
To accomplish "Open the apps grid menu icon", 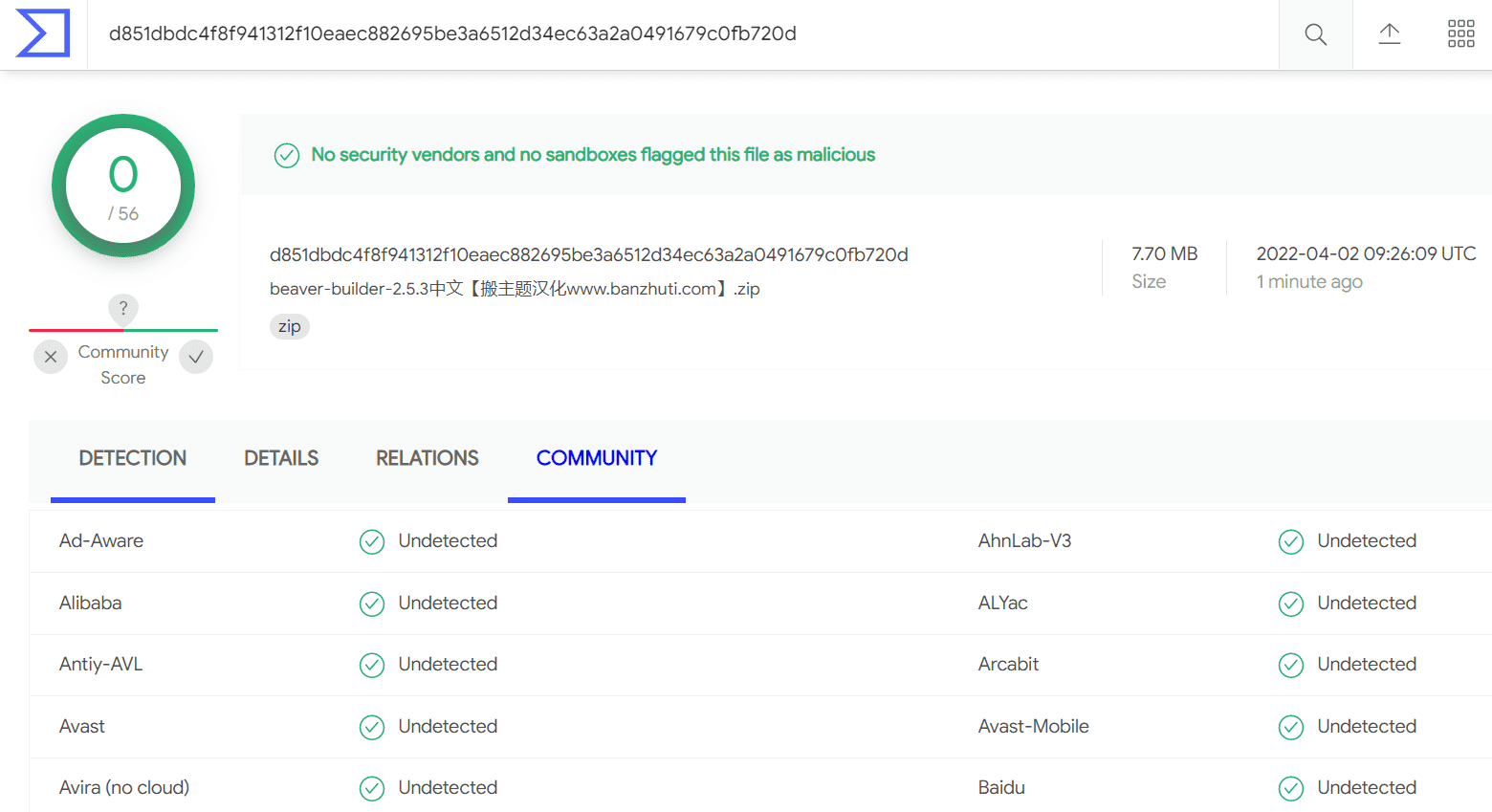I will click(1461, 34).
